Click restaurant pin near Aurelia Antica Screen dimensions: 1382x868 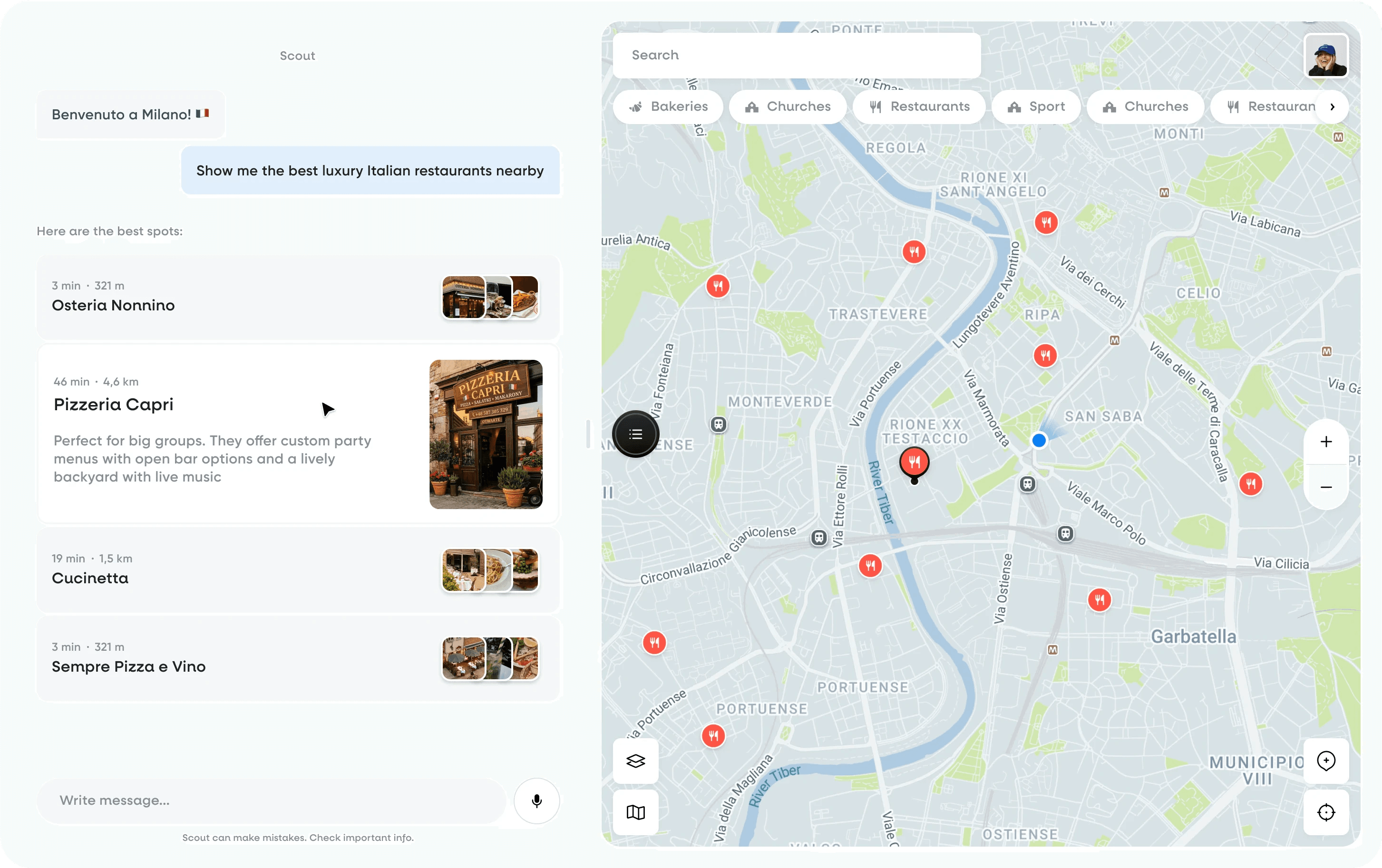(718, 286)
